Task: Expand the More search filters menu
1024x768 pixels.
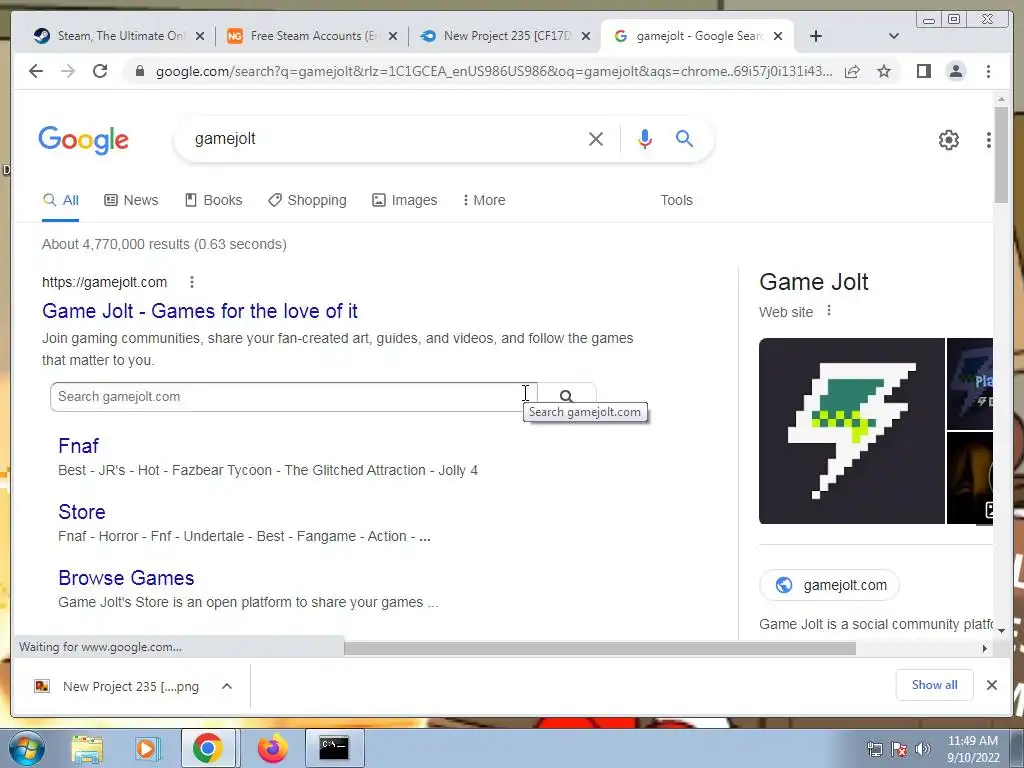Action: point(484,200)
